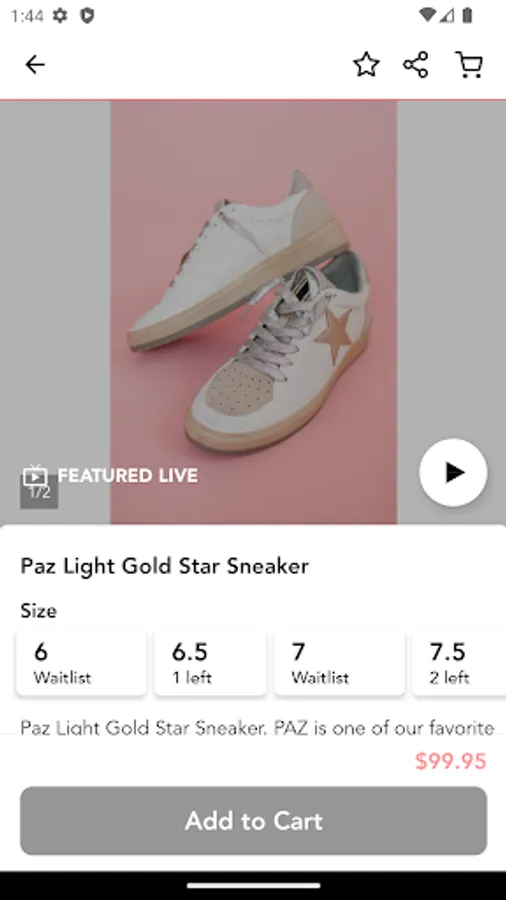Screen dimensions: 506x900
Task: Add the sneaker to cart
Action: [254, 821]
